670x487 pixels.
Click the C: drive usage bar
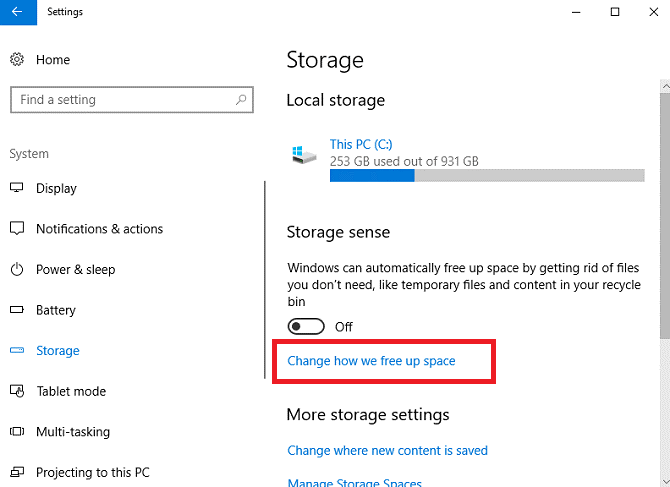[487, 176]
